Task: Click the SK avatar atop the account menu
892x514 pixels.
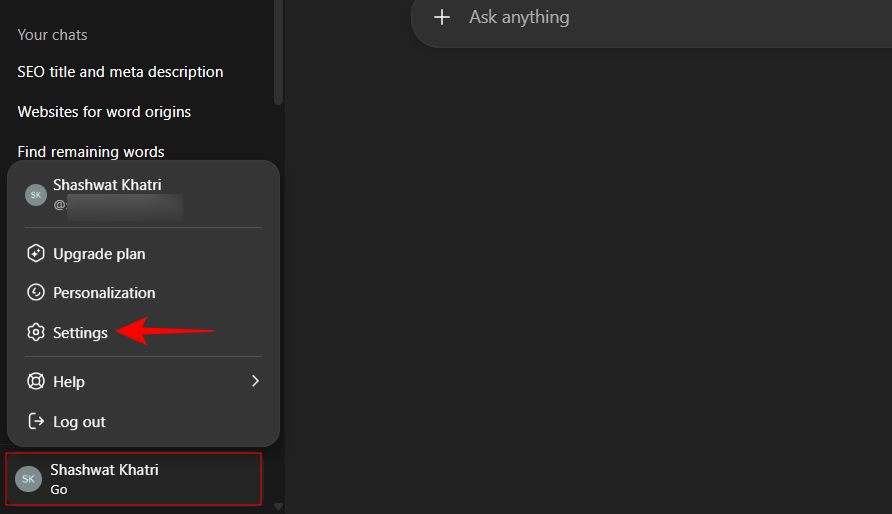Action: (x=36, y=194)
